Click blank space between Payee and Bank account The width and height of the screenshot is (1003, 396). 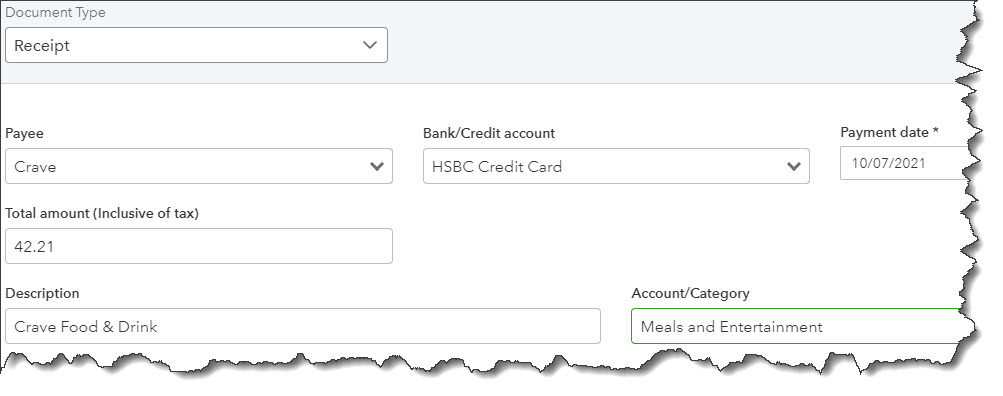pyautogui.click(x=407, y=166)
